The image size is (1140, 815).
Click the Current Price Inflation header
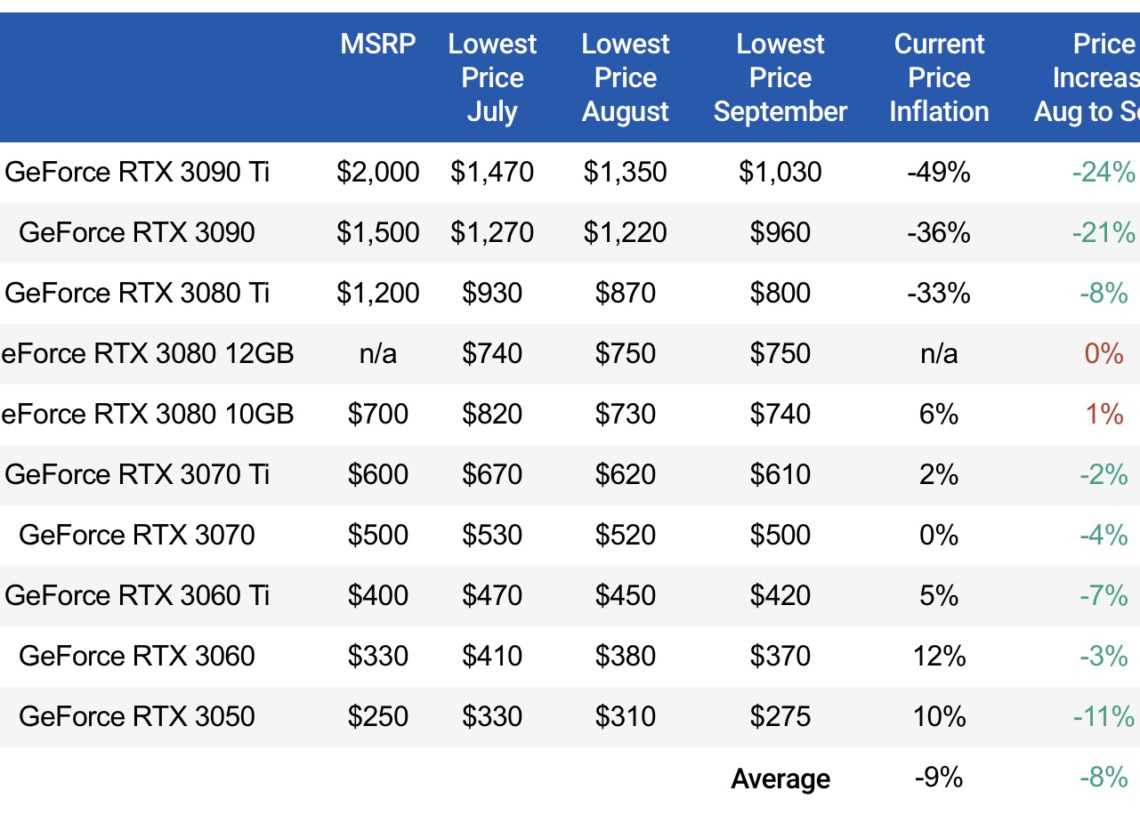[939, 78]
